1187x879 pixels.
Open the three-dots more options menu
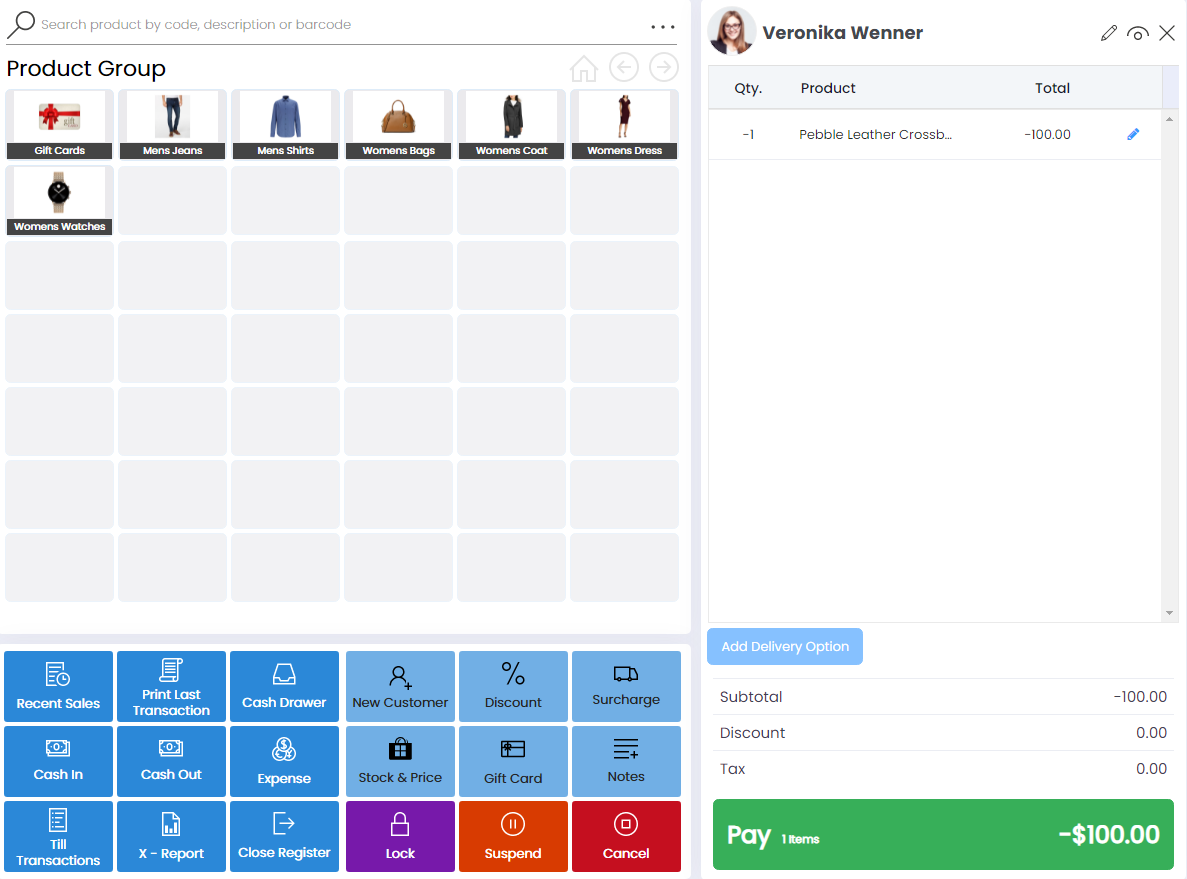coord(663,27)
